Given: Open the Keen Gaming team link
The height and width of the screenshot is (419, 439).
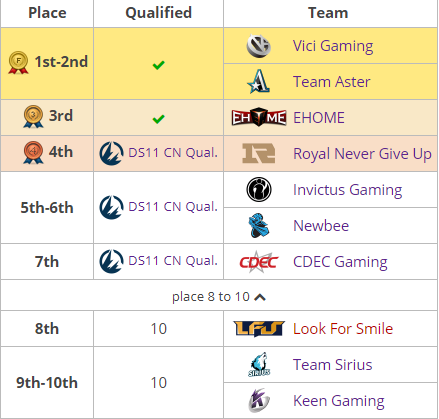Looking at the screenshot, I should pyautogui.click(x=339, y=401).
